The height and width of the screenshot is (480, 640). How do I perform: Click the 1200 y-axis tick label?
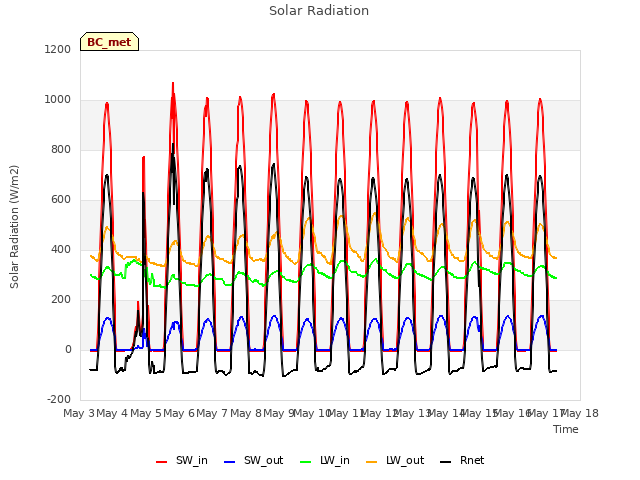pyautogui.click(x=58, y=49)
